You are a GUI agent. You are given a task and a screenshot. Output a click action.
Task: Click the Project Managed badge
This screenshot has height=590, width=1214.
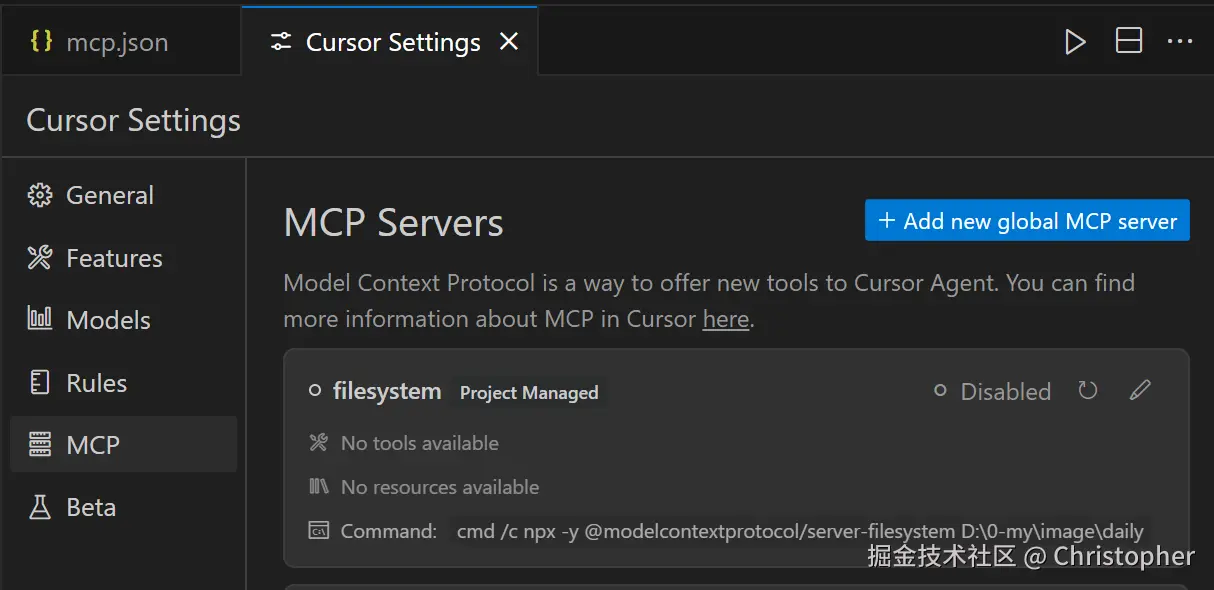coord(529,393)
